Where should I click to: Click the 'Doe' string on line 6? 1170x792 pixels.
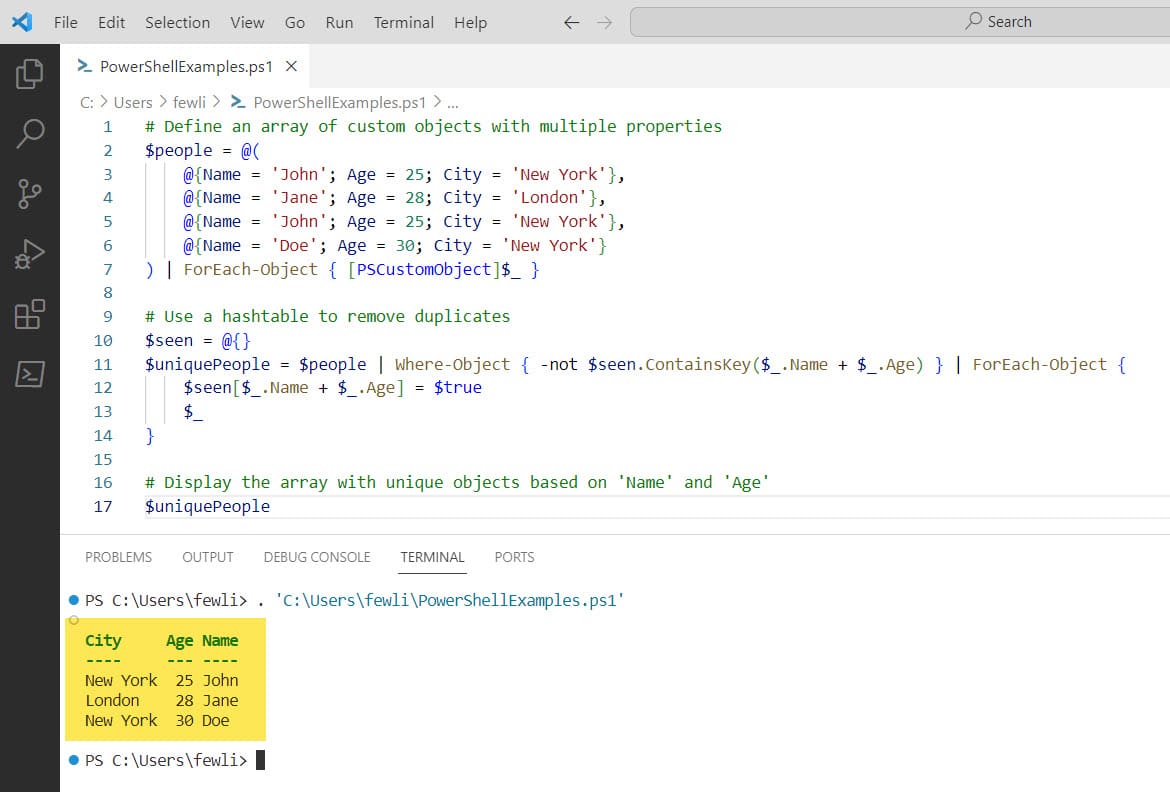[x=294, y=246]
